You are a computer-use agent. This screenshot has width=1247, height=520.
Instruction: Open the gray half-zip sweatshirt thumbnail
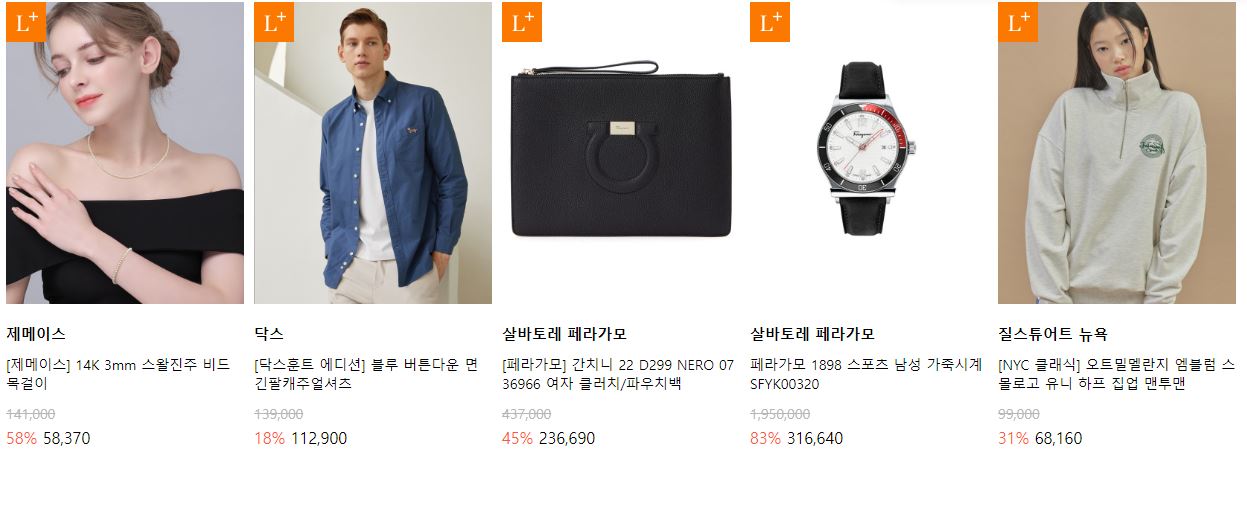[1117, 153]
